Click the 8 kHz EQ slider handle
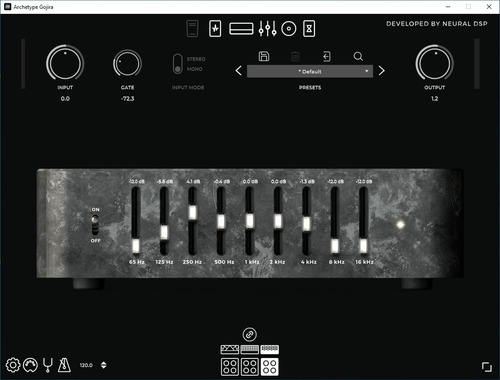Image resolution: width=500 pixels, height=380 pixels. 335,246
